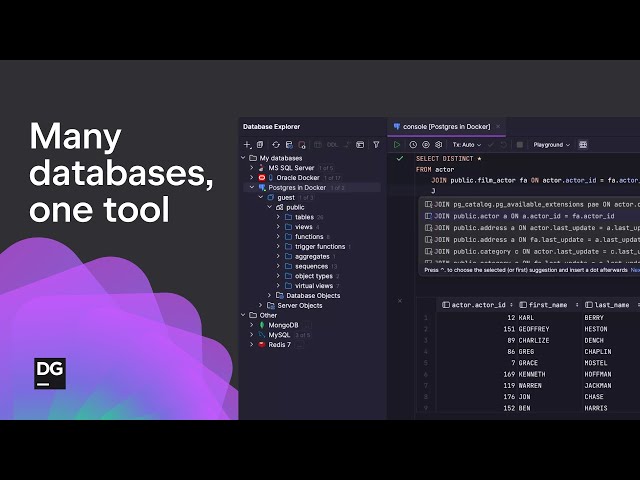Click the MongoDB leaf icon
The height and width of the screenshot is (480, 640).
pos(262,325)
